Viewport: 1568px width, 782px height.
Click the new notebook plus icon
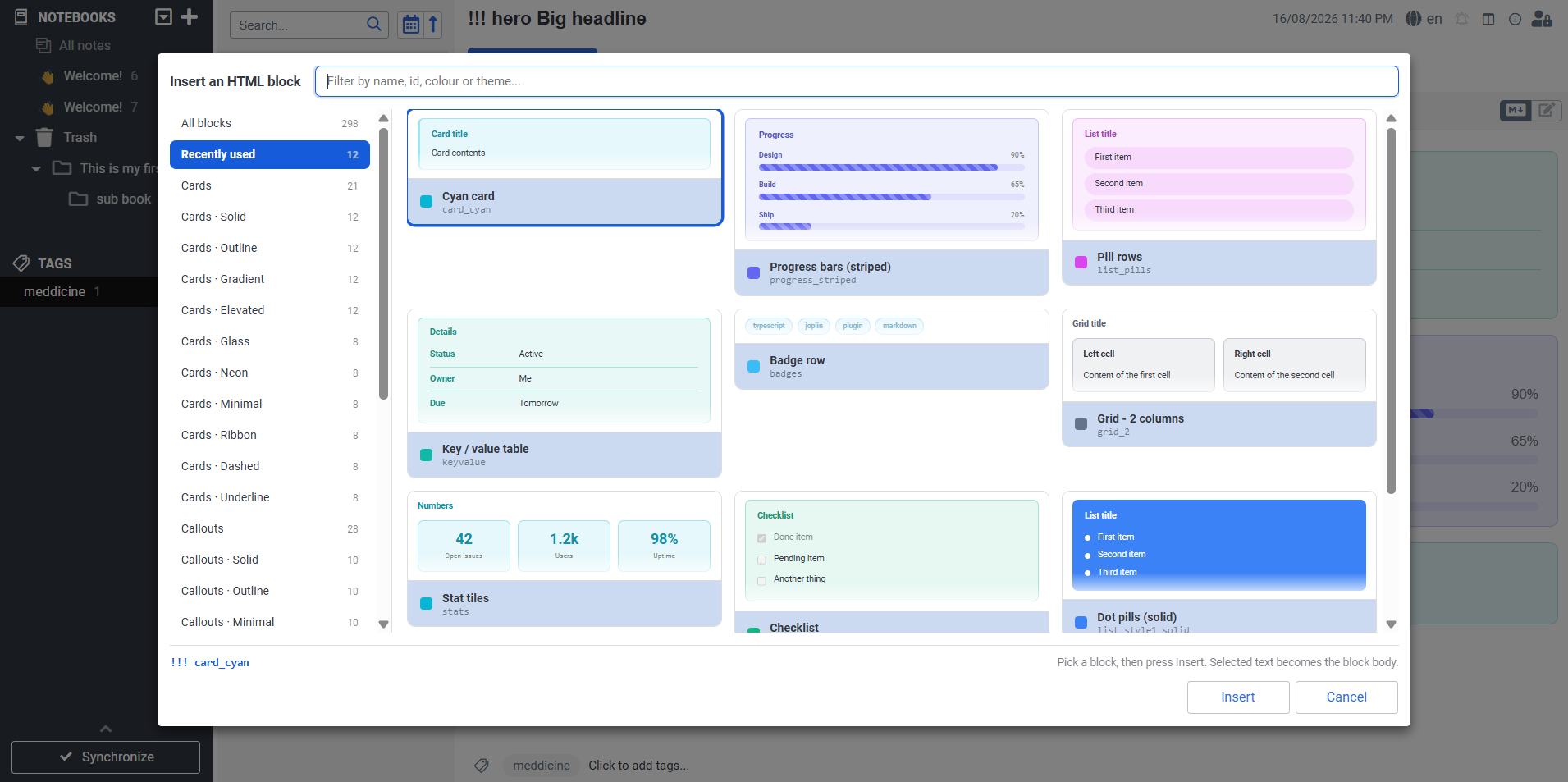190,17
